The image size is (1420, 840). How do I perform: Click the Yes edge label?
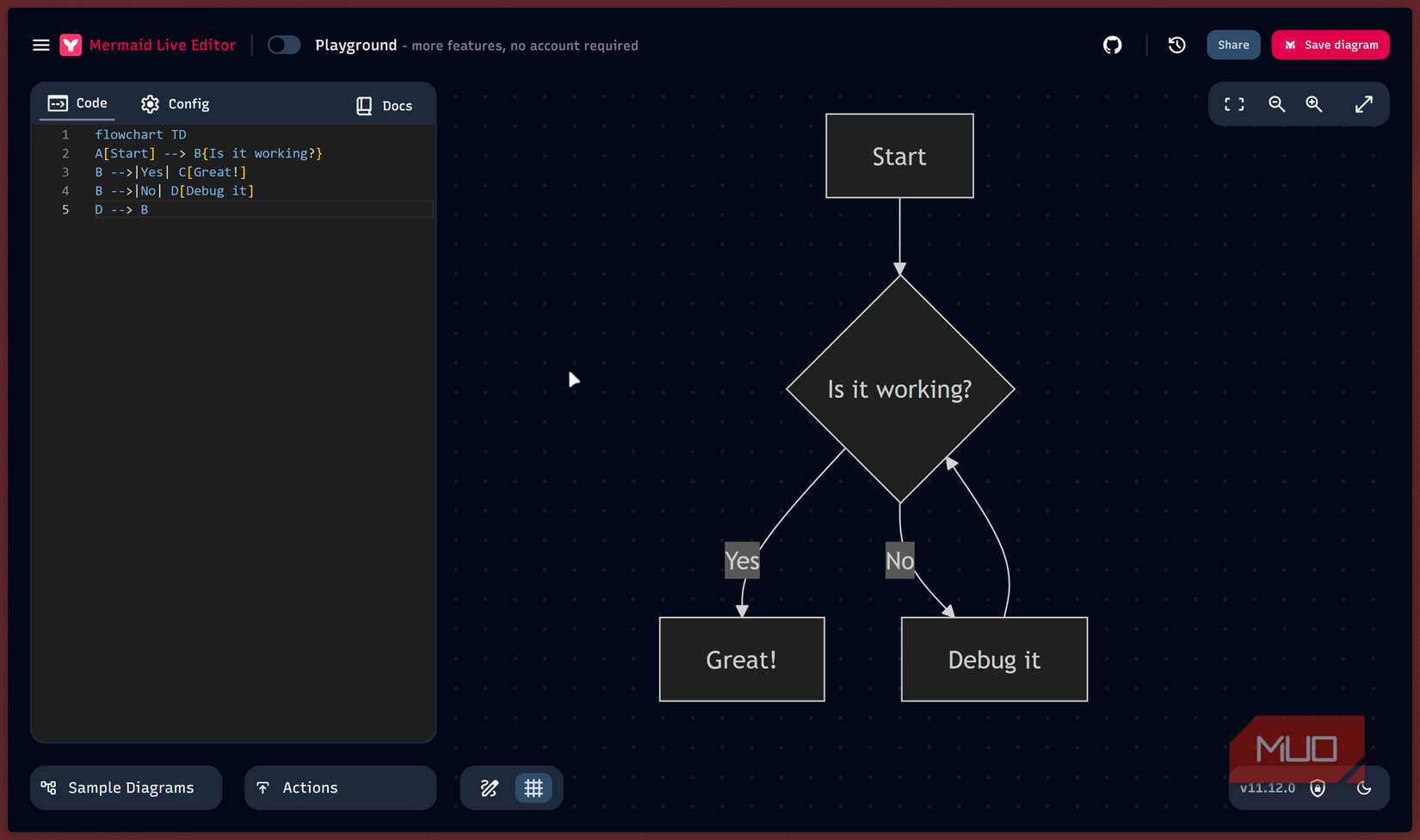click(x=742, y=560)
